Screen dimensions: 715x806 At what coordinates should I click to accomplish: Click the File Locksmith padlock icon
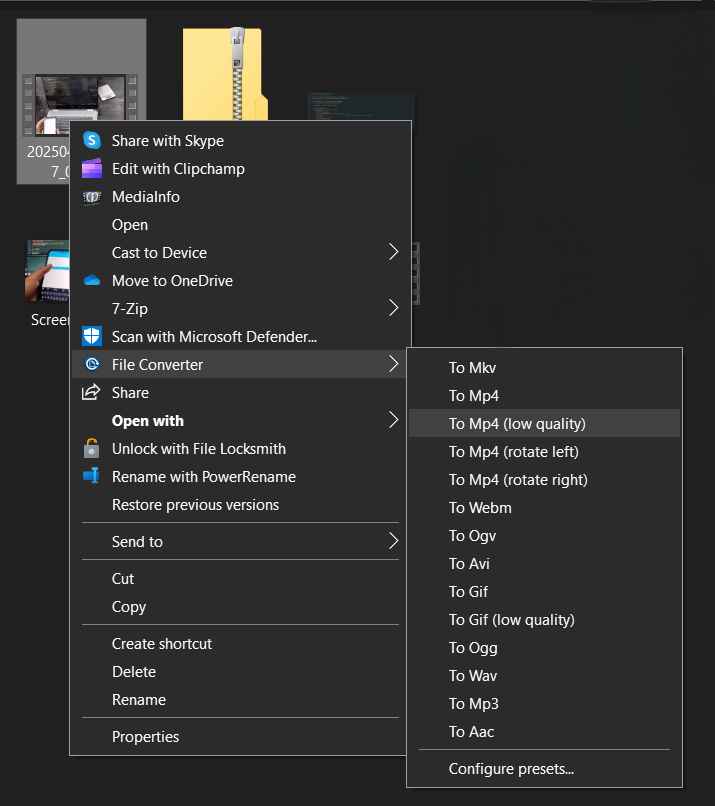click(x=91, y=448)
